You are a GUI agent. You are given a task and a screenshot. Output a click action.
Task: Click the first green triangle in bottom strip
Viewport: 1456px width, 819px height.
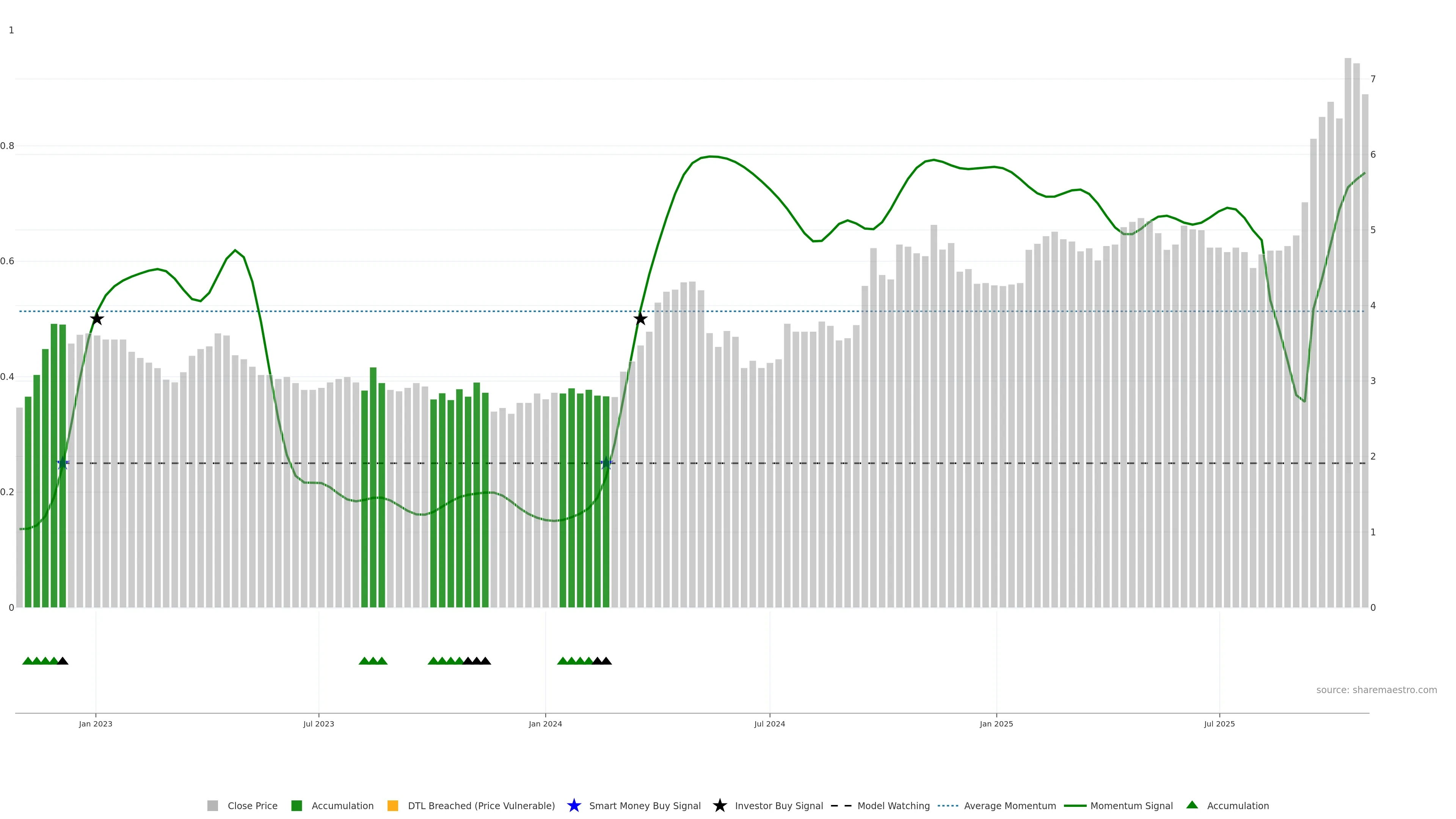point(28,661)
